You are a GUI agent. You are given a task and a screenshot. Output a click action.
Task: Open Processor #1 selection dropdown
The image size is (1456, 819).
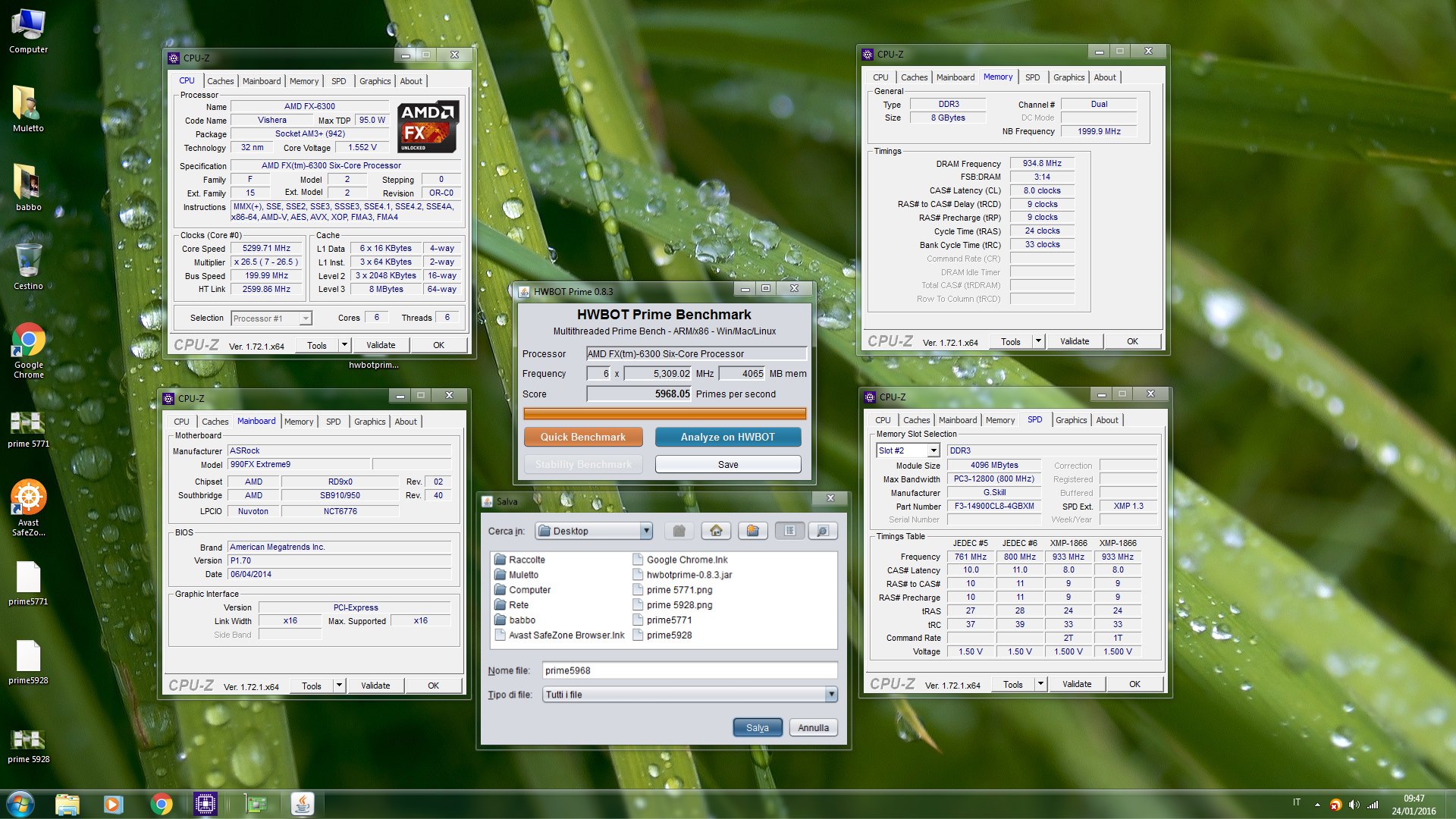(x=305, y=318)
